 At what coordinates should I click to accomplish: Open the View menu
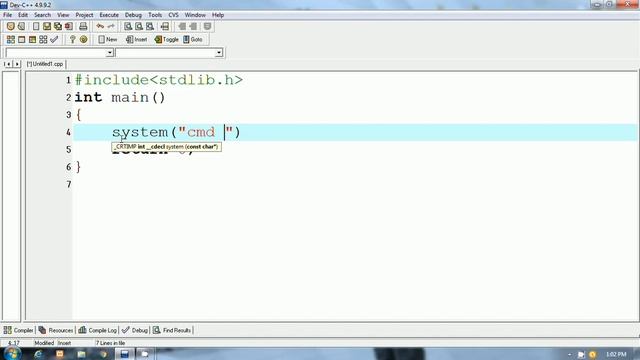pos(63,15)
